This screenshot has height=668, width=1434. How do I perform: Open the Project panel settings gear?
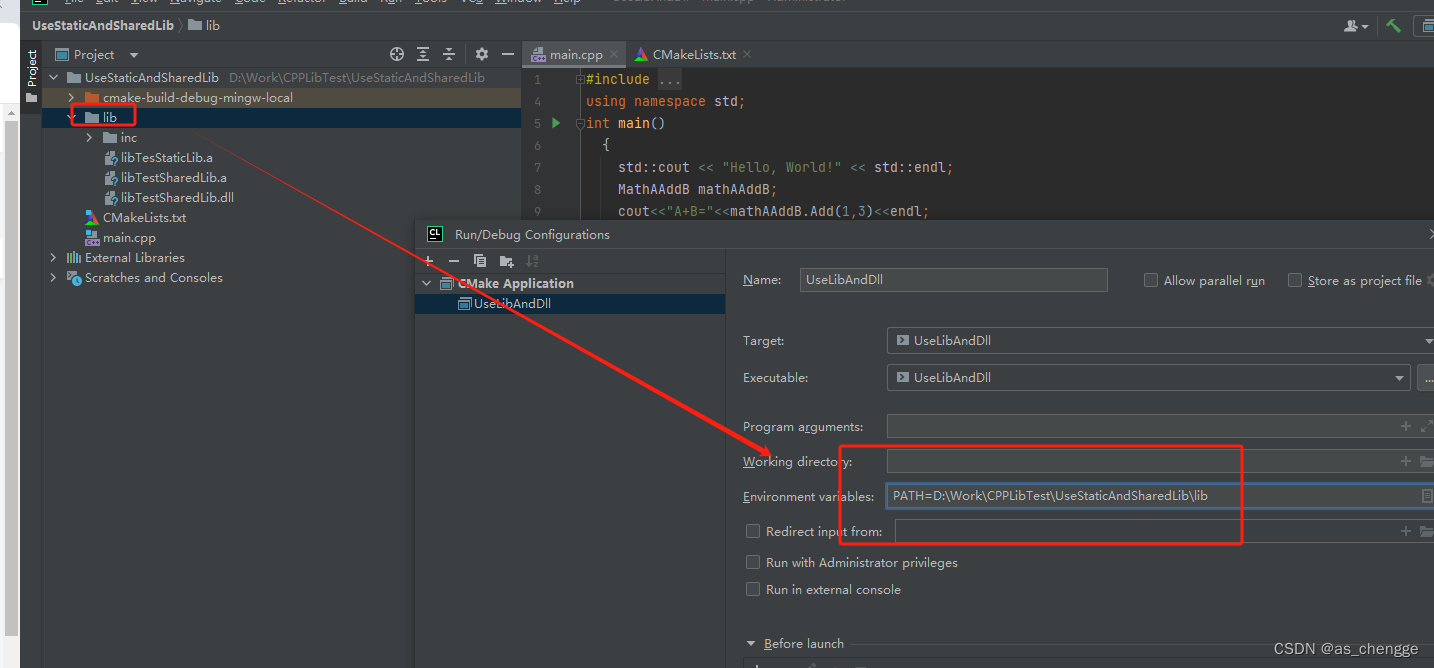(x=481, y=54)
